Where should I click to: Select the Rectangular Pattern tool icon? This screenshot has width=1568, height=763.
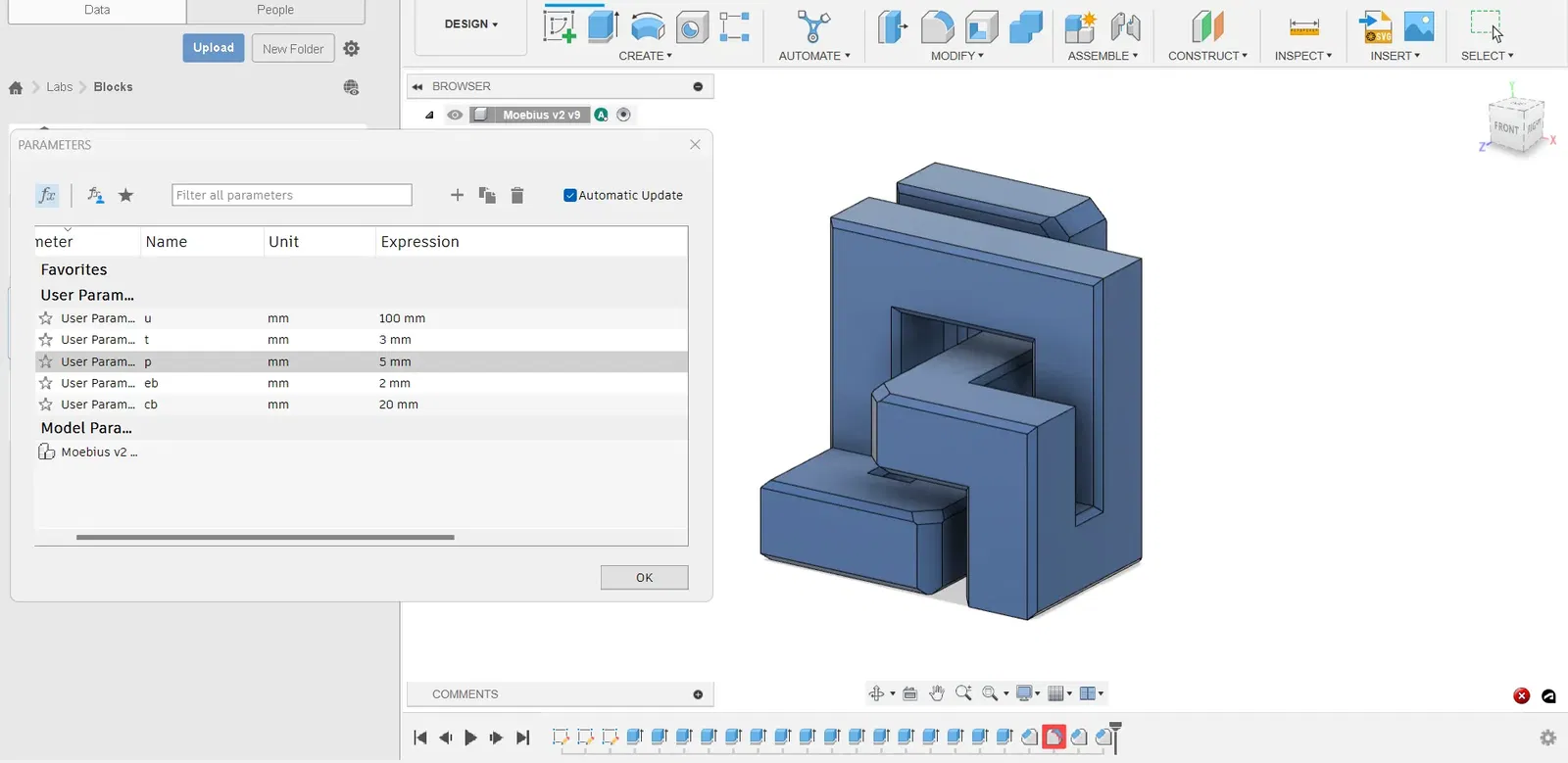coord(734,26)
